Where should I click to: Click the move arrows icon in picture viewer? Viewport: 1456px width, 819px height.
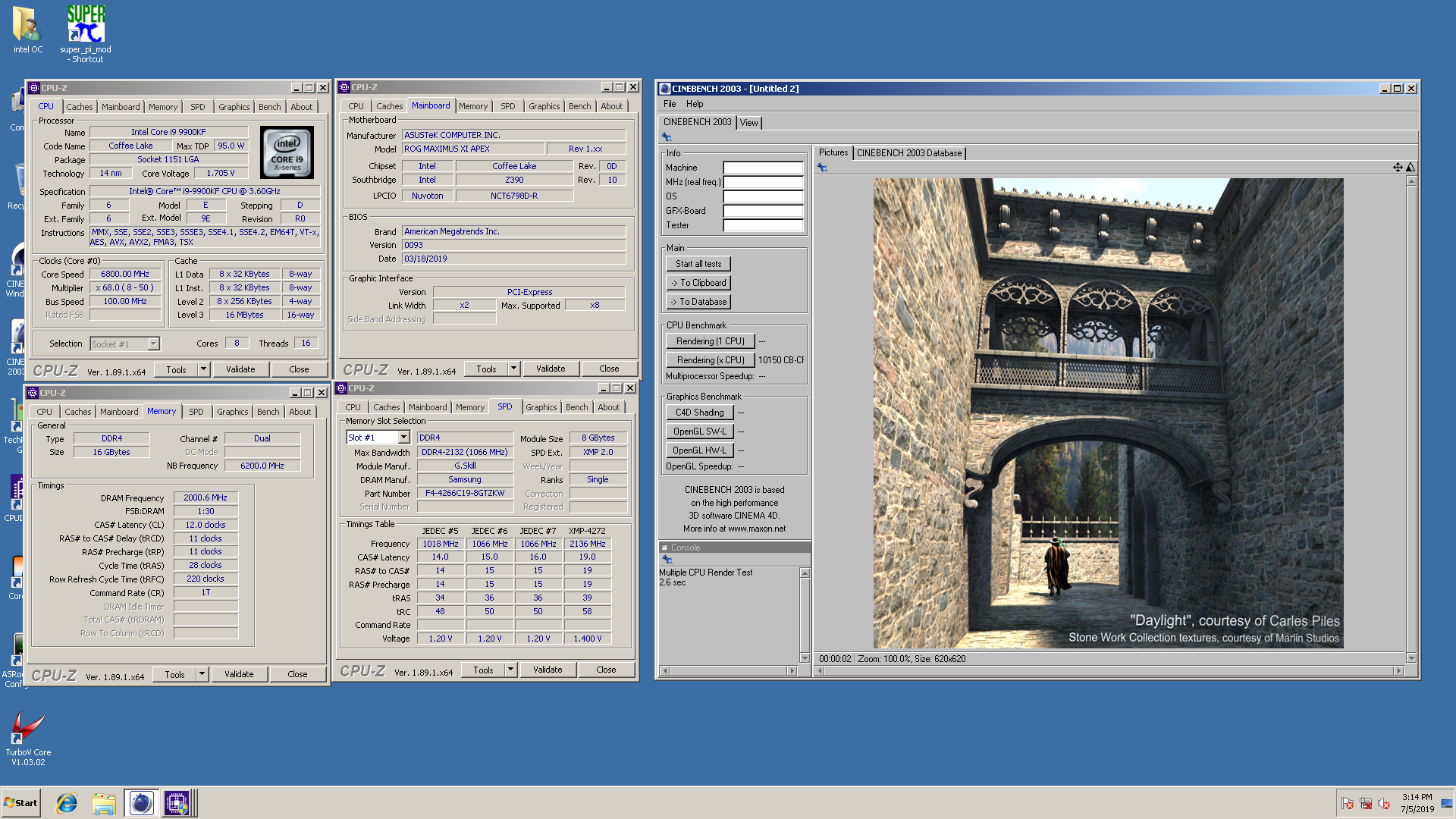click(1398, 168)
